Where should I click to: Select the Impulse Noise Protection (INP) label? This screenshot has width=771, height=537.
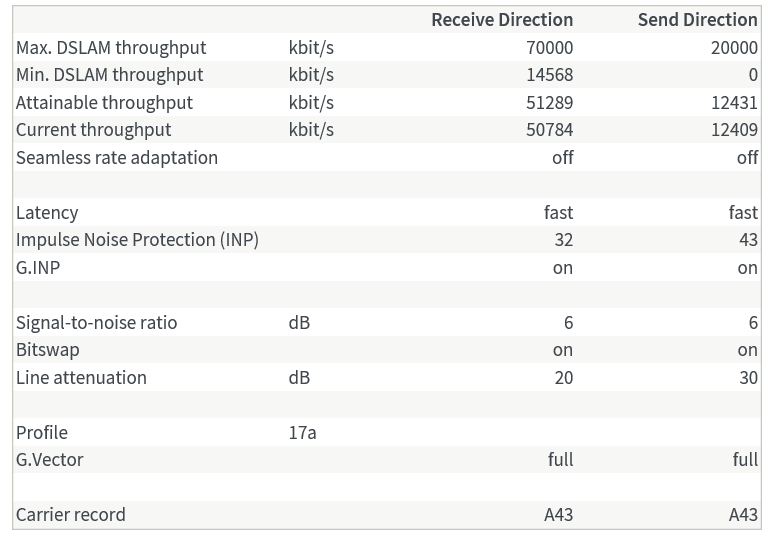(137, 240)
